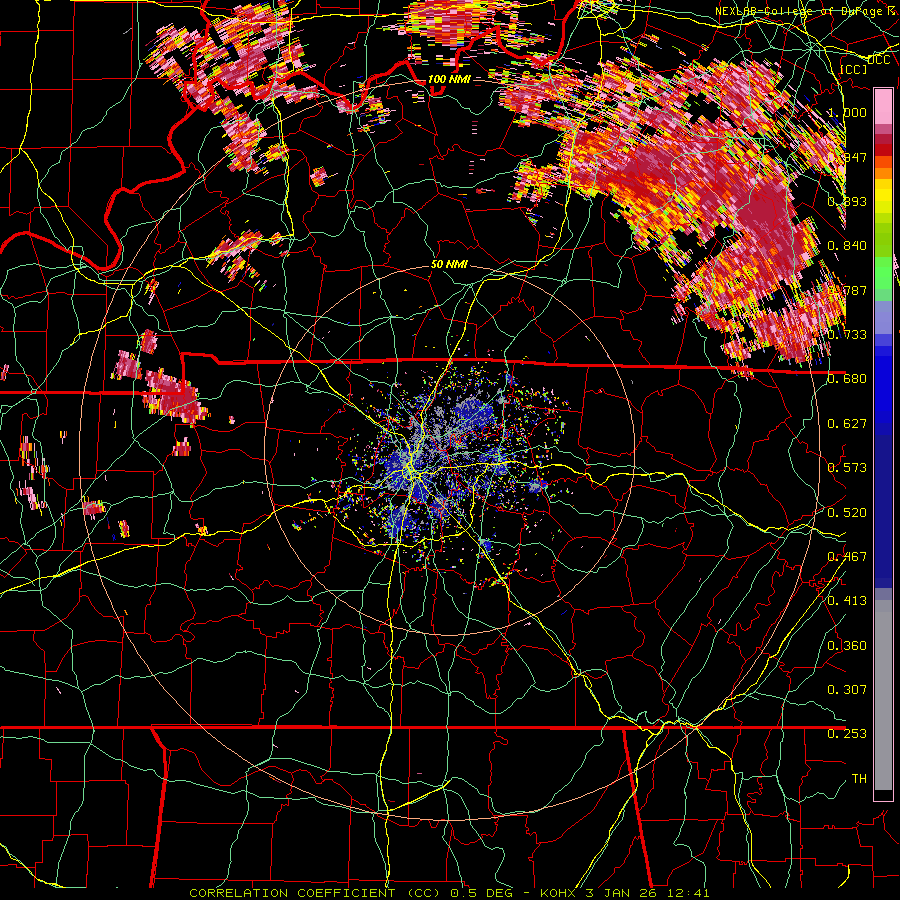Click the 0.733 scale value
Viewport: 900px width, 900px height.
pyautogui.click(x=847, y=334)
